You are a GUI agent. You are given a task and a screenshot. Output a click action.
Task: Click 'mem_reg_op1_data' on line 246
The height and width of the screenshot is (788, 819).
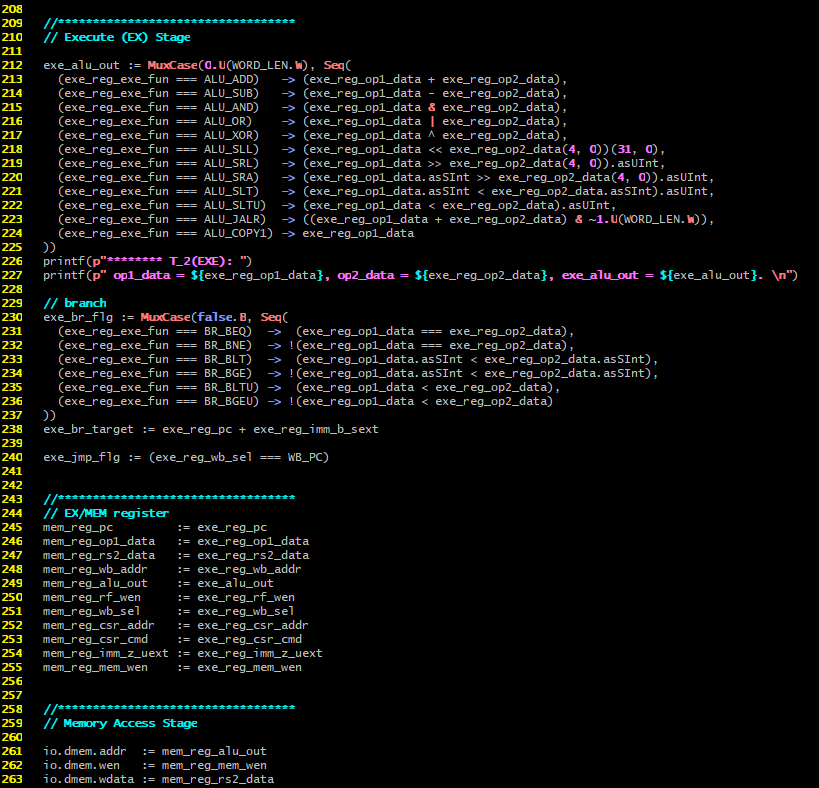[99, 542]
